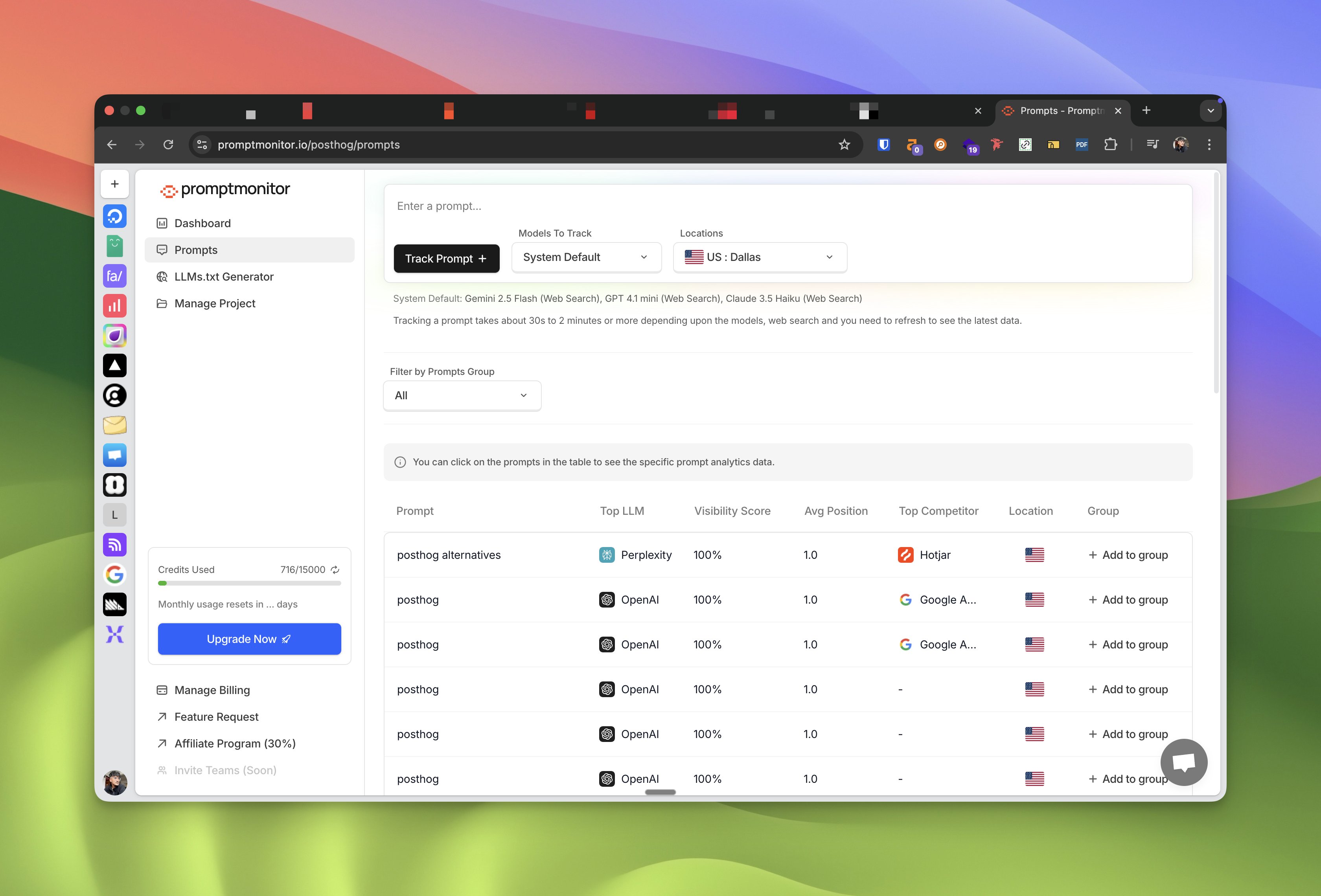Viewport: 1321px width, 896px height.
Task: Open the media control toolbar icon
Action: [1153, 145]
